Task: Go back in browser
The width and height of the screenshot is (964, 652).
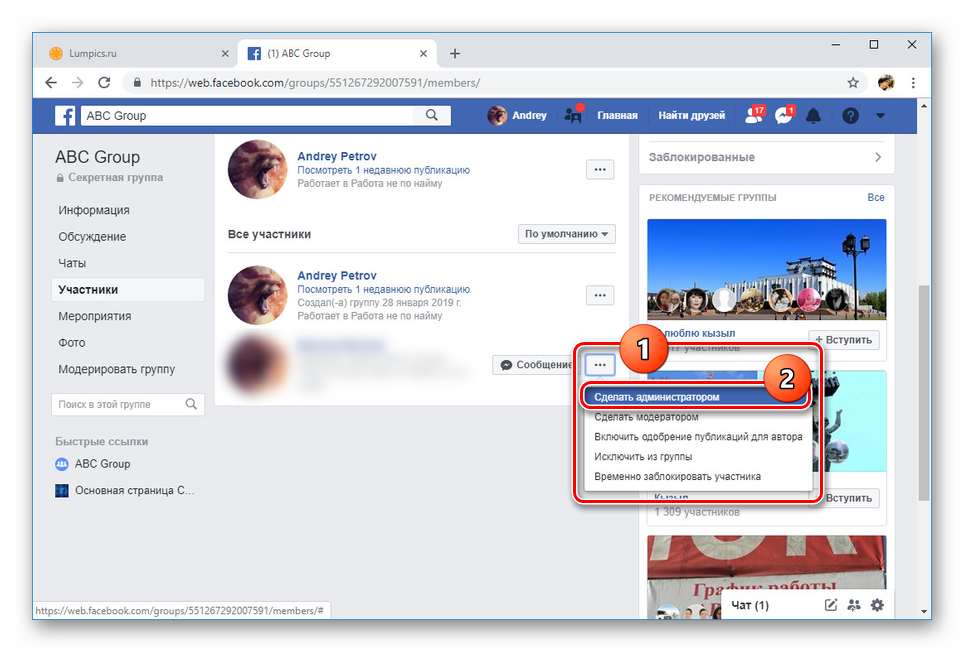Action: click(51, 82)
